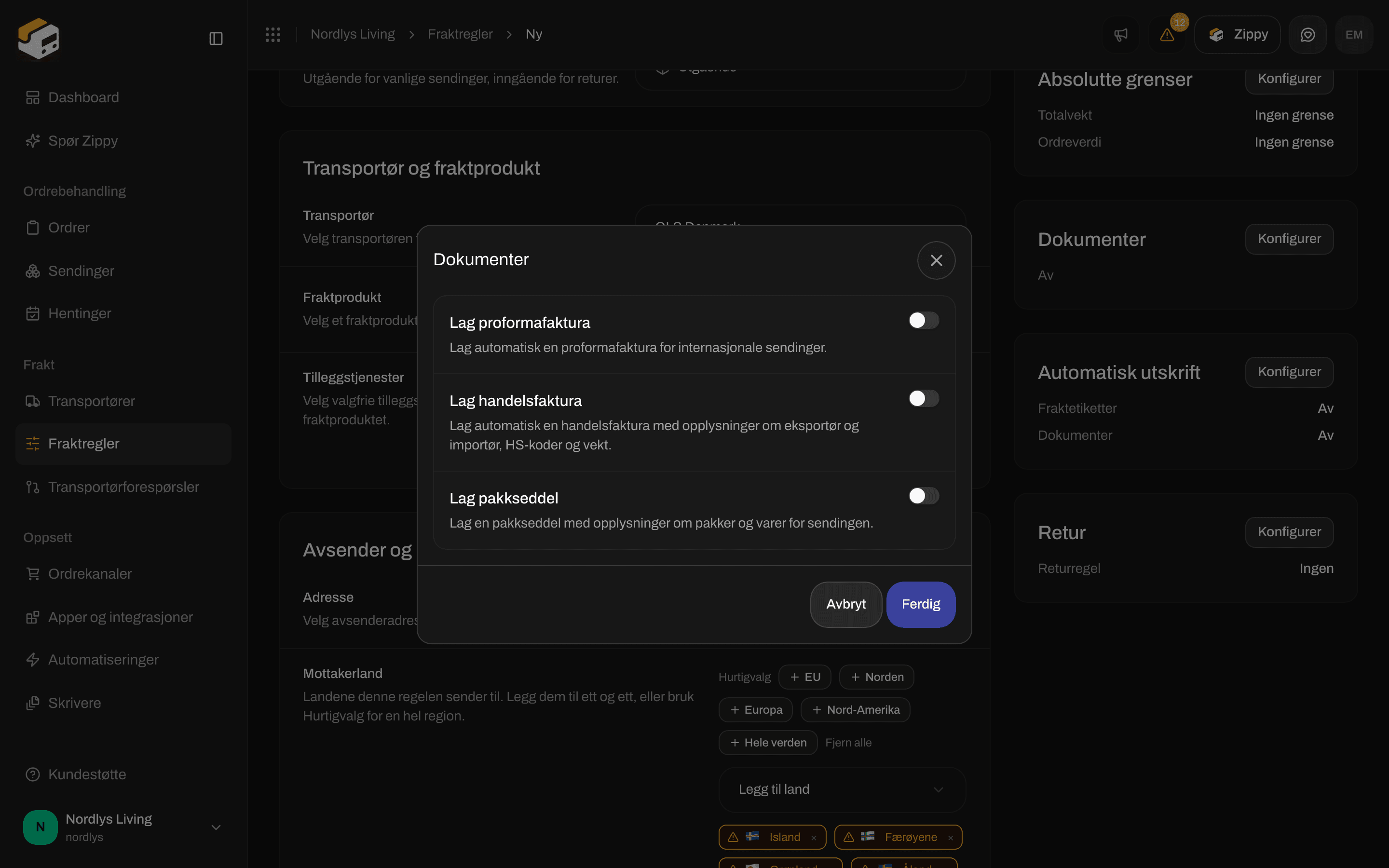
Task: Open announcements megaphone icon
Action: pos(1121,35)
